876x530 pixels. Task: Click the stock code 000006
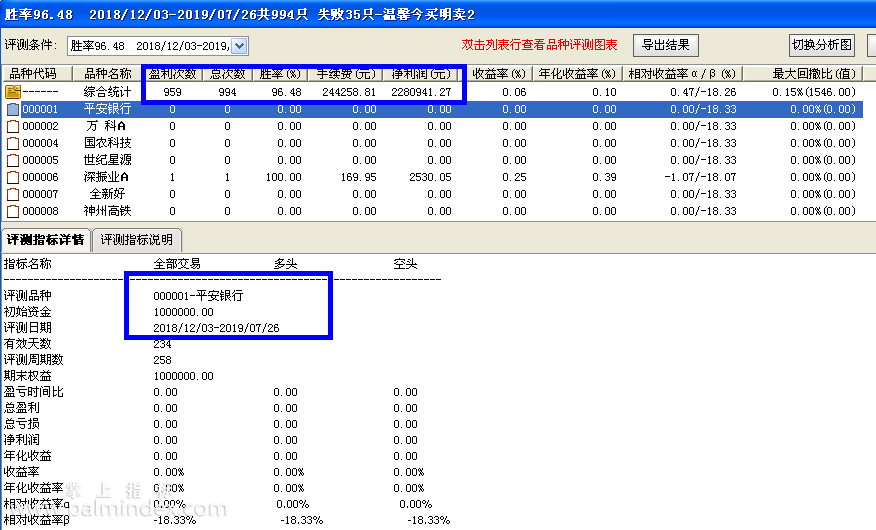coord(40,178)
